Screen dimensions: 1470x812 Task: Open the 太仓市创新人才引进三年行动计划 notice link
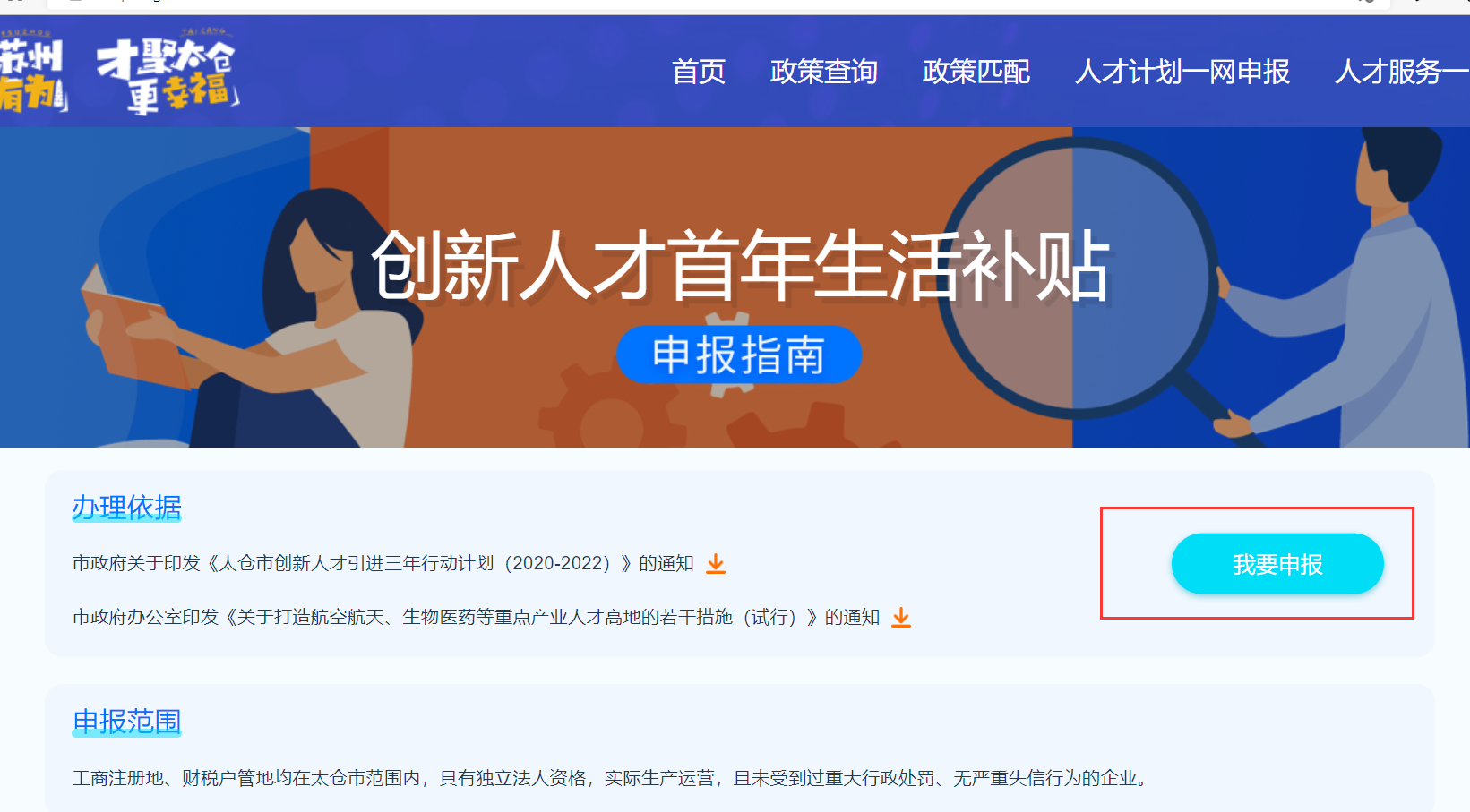point(383,563)
